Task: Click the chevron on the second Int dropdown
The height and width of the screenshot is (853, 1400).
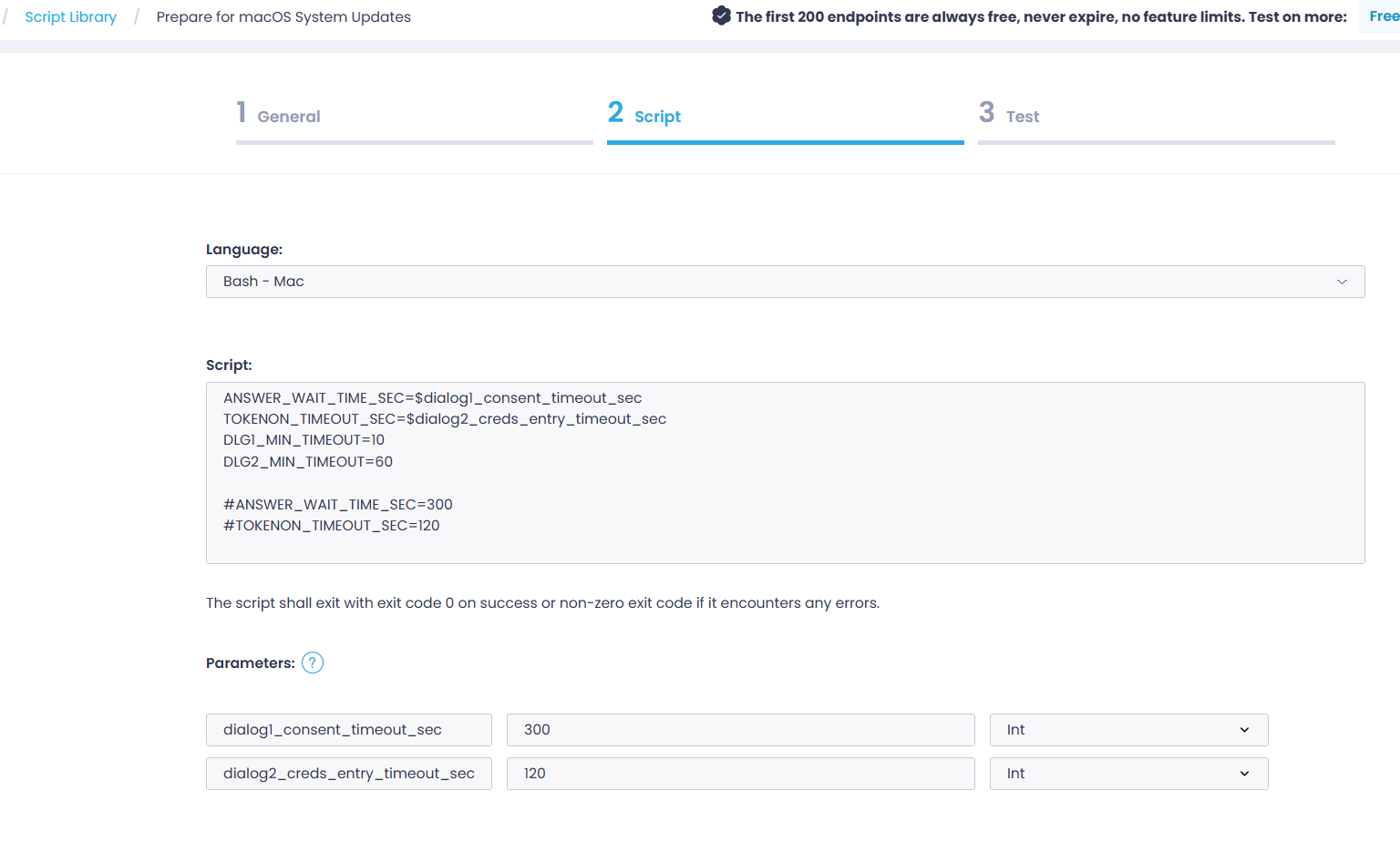Action: [x=1243, y=773]
